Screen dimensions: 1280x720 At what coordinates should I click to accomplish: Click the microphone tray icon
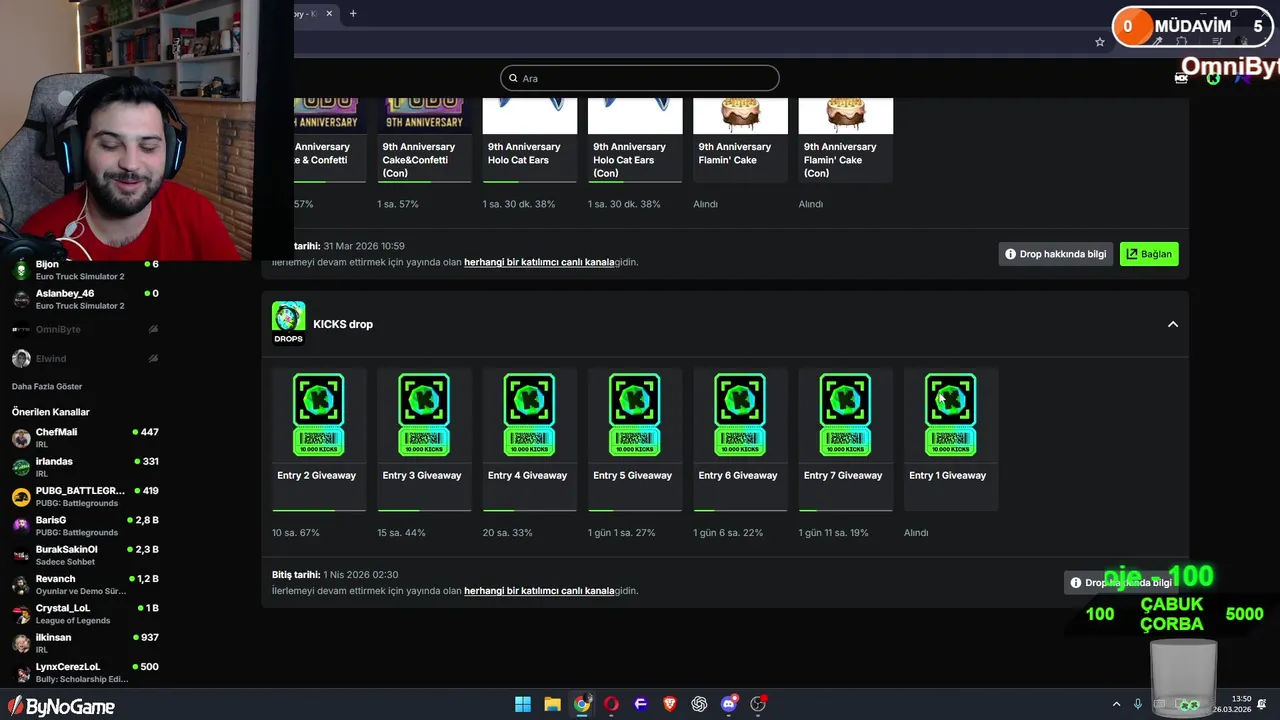click(1138, 704)
